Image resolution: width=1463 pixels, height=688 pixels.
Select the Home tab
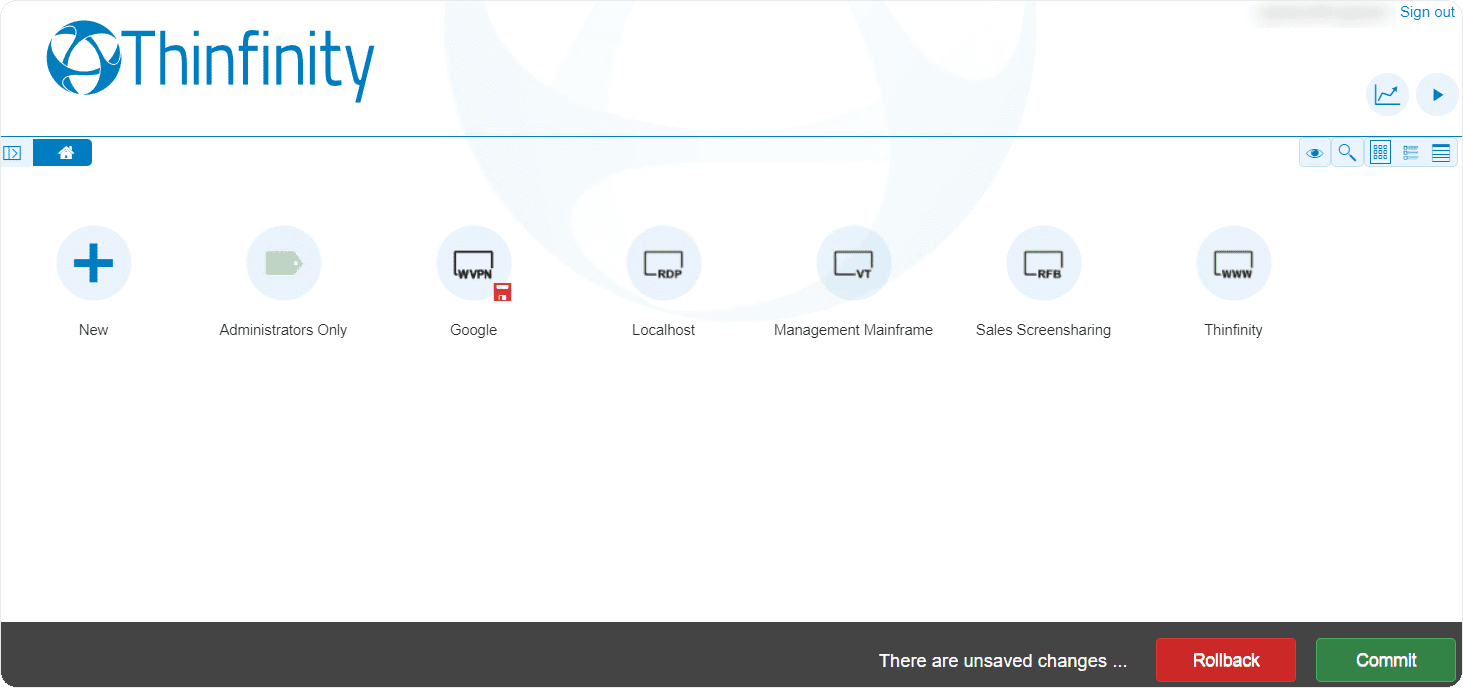(63, 153)
